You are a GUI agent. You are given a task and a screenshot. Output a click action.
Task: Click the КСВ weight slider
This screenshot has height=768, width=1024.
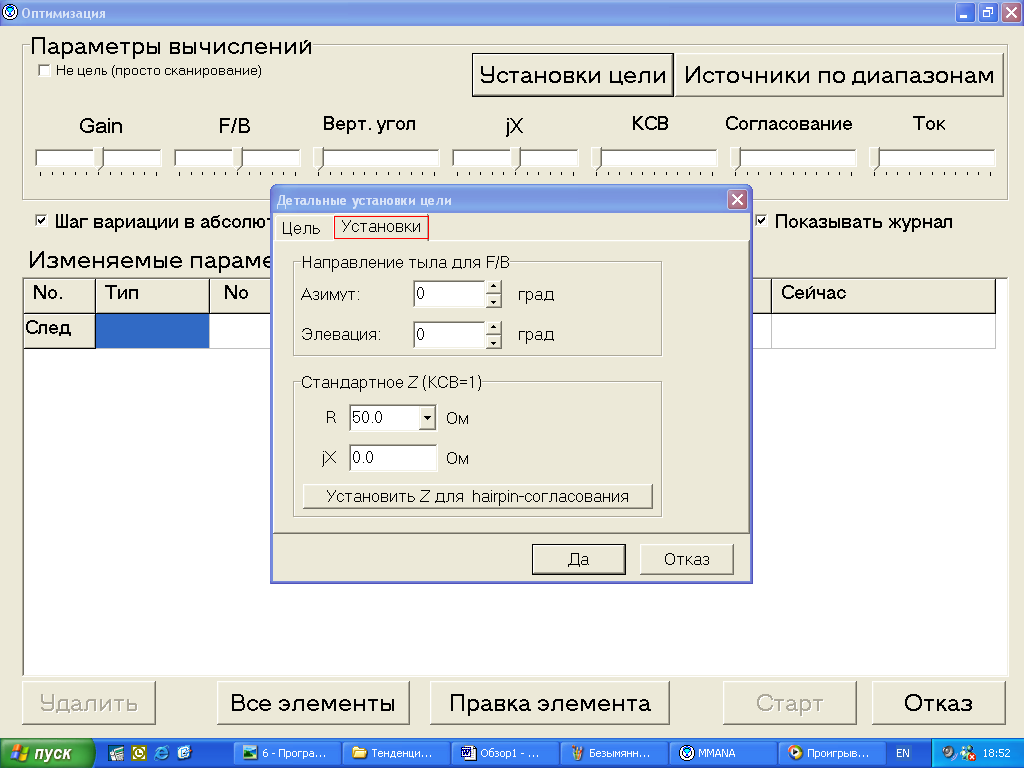tap(654, 160)
